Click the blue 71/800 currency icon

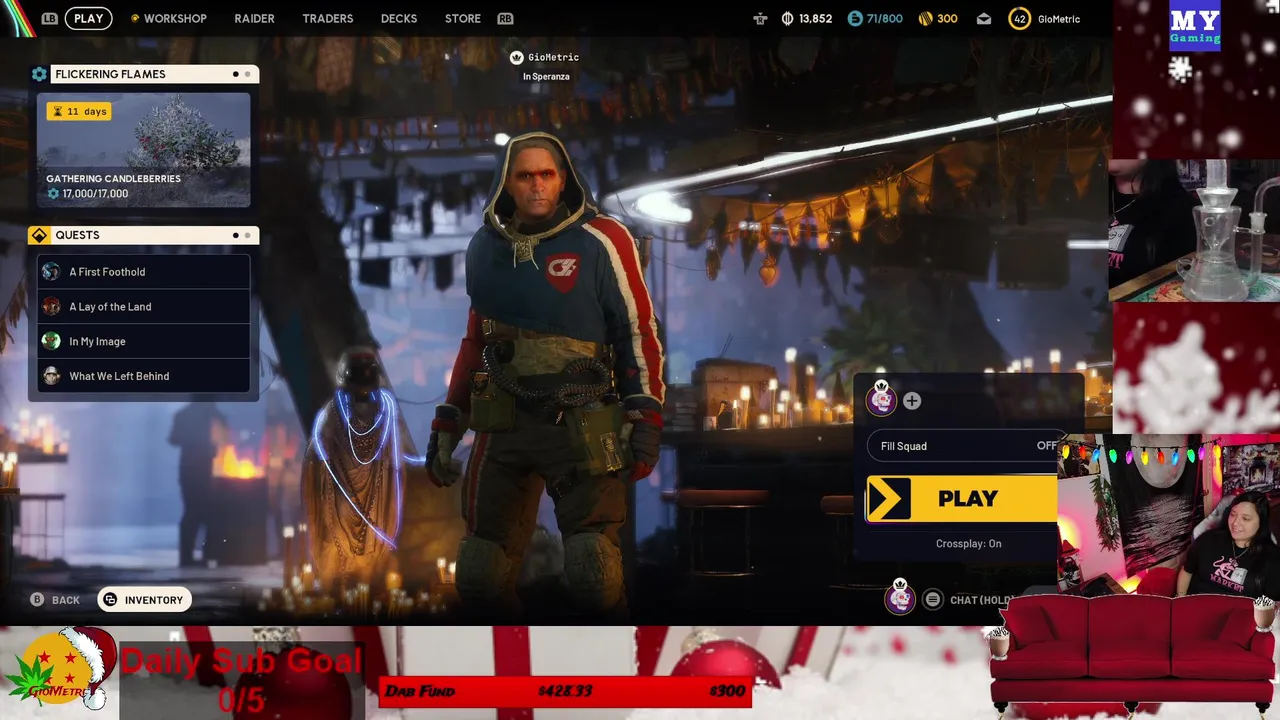point(854,18)
